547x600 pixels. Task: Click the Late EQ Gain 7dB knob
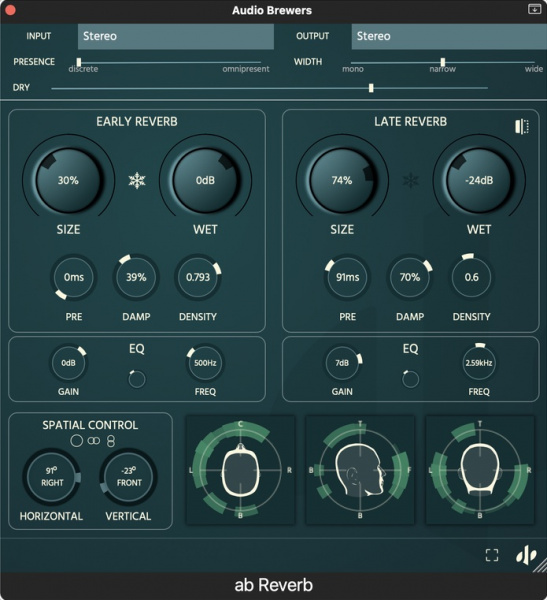click(342, 363)
